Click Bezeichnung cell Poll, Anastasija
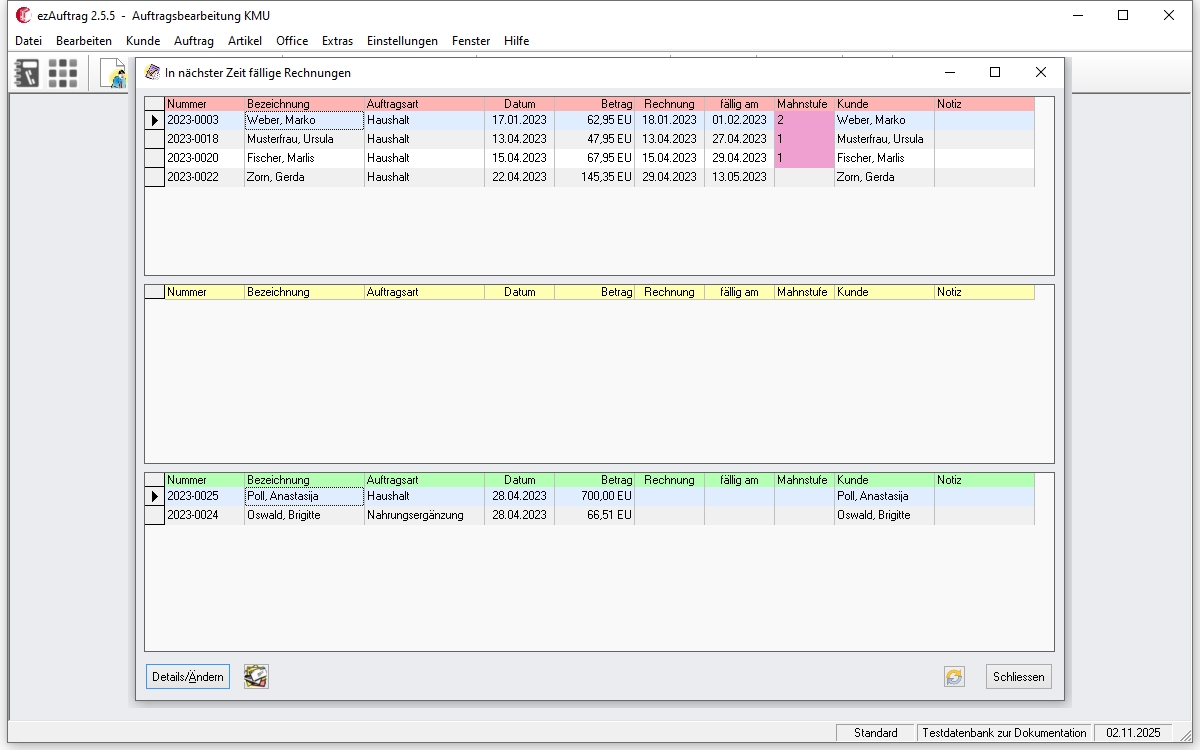The image size is (1200, 750). click(305, 496)
